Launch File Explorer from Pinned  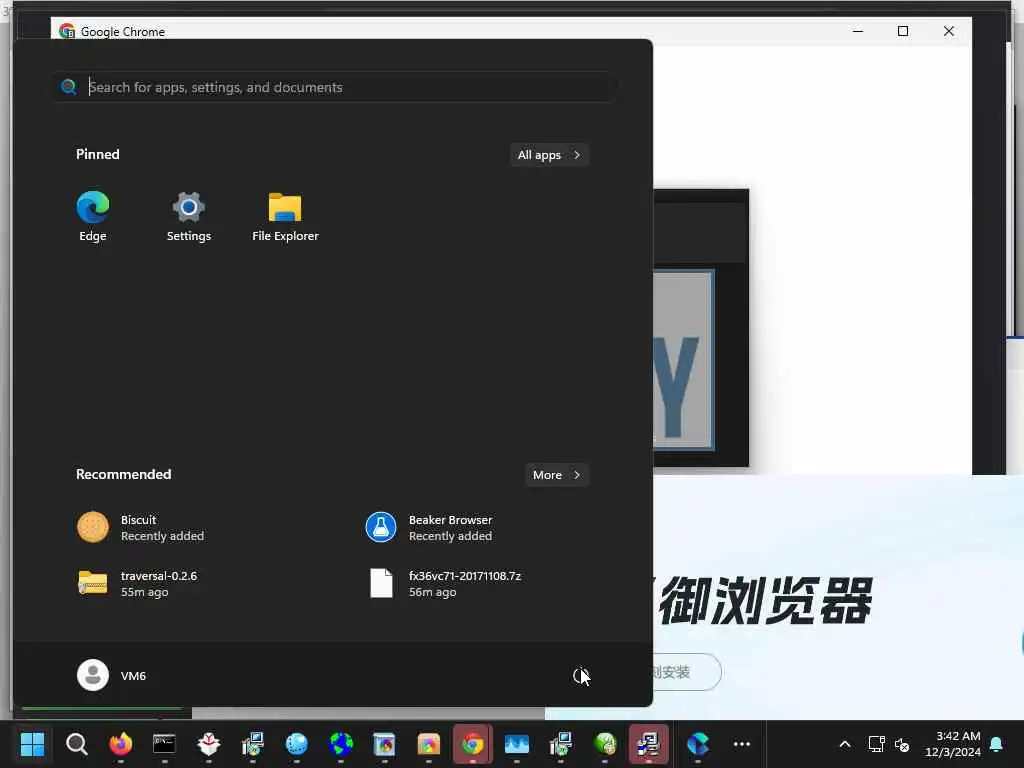pyautogui.click(x=285, y=216)
